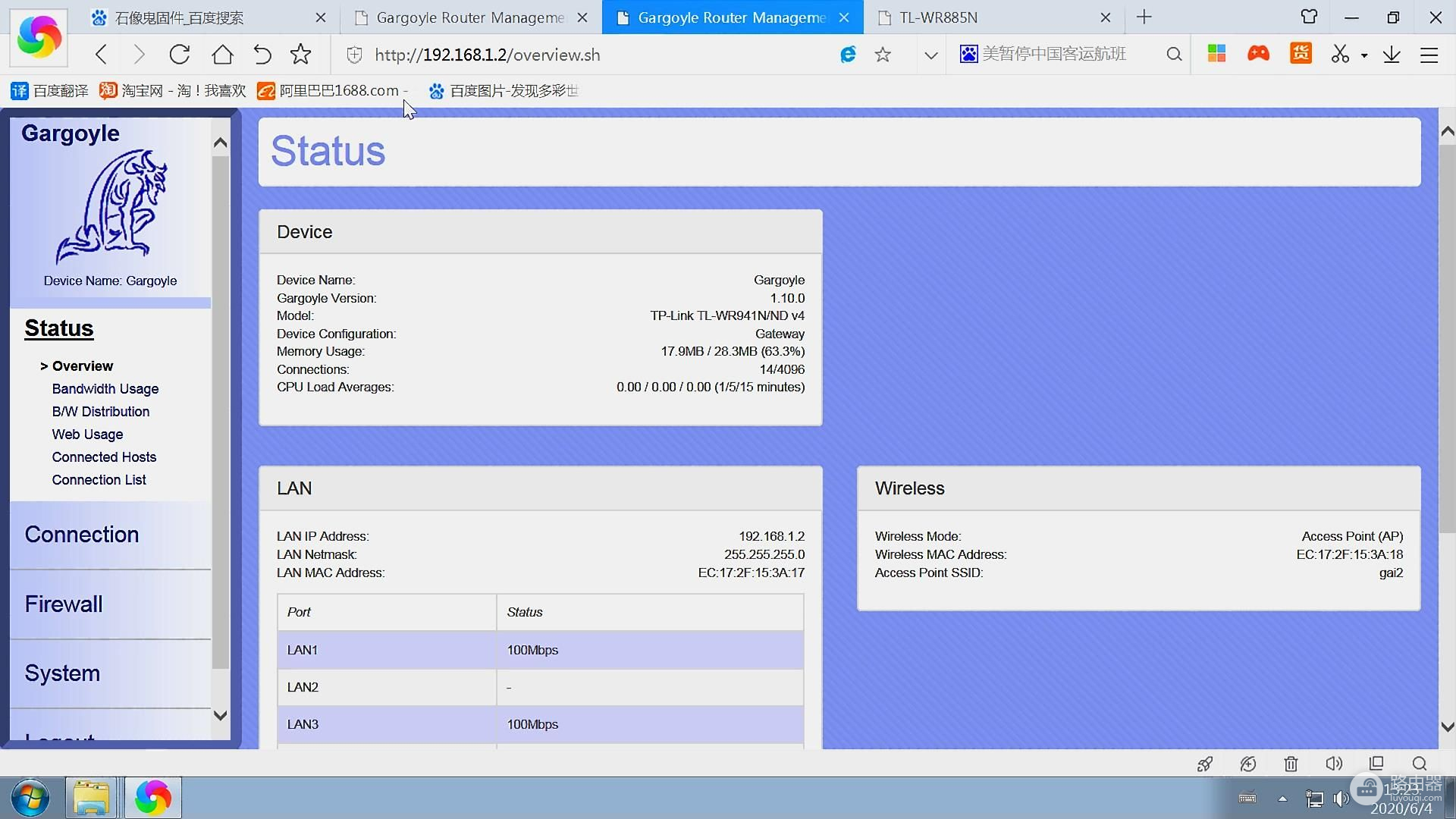Open Connection List page

99,480
